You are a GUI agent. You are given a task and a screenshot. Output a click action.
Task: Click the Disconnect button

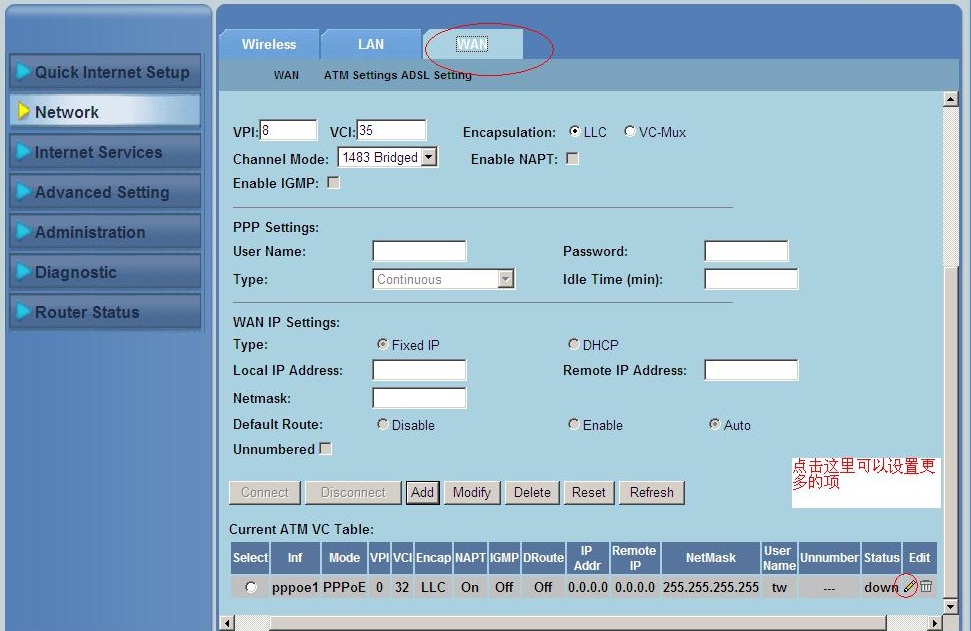point(353,492)
